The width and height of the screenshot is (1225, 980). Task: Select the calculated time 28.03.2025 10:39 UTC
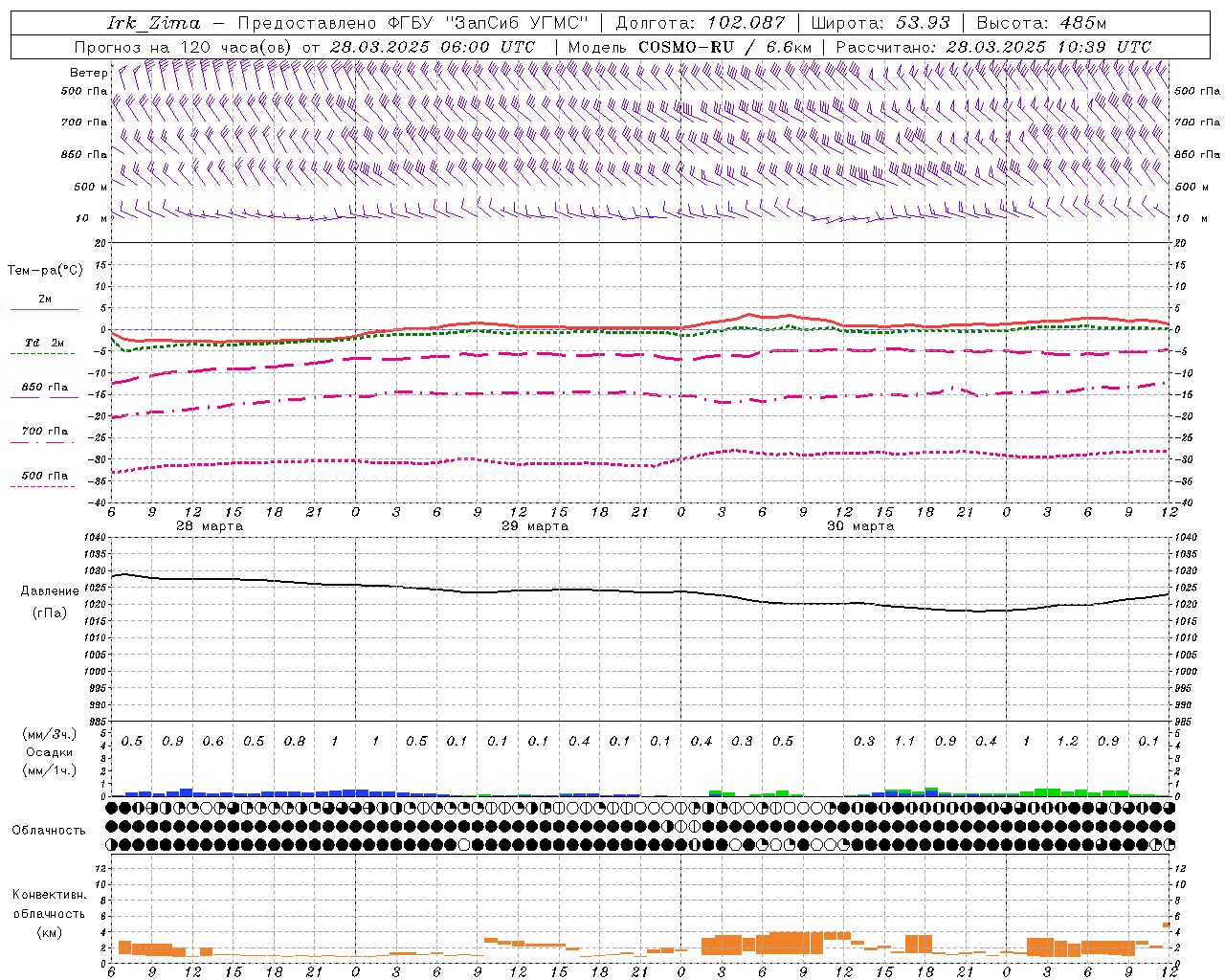[x=1048, y=47]
